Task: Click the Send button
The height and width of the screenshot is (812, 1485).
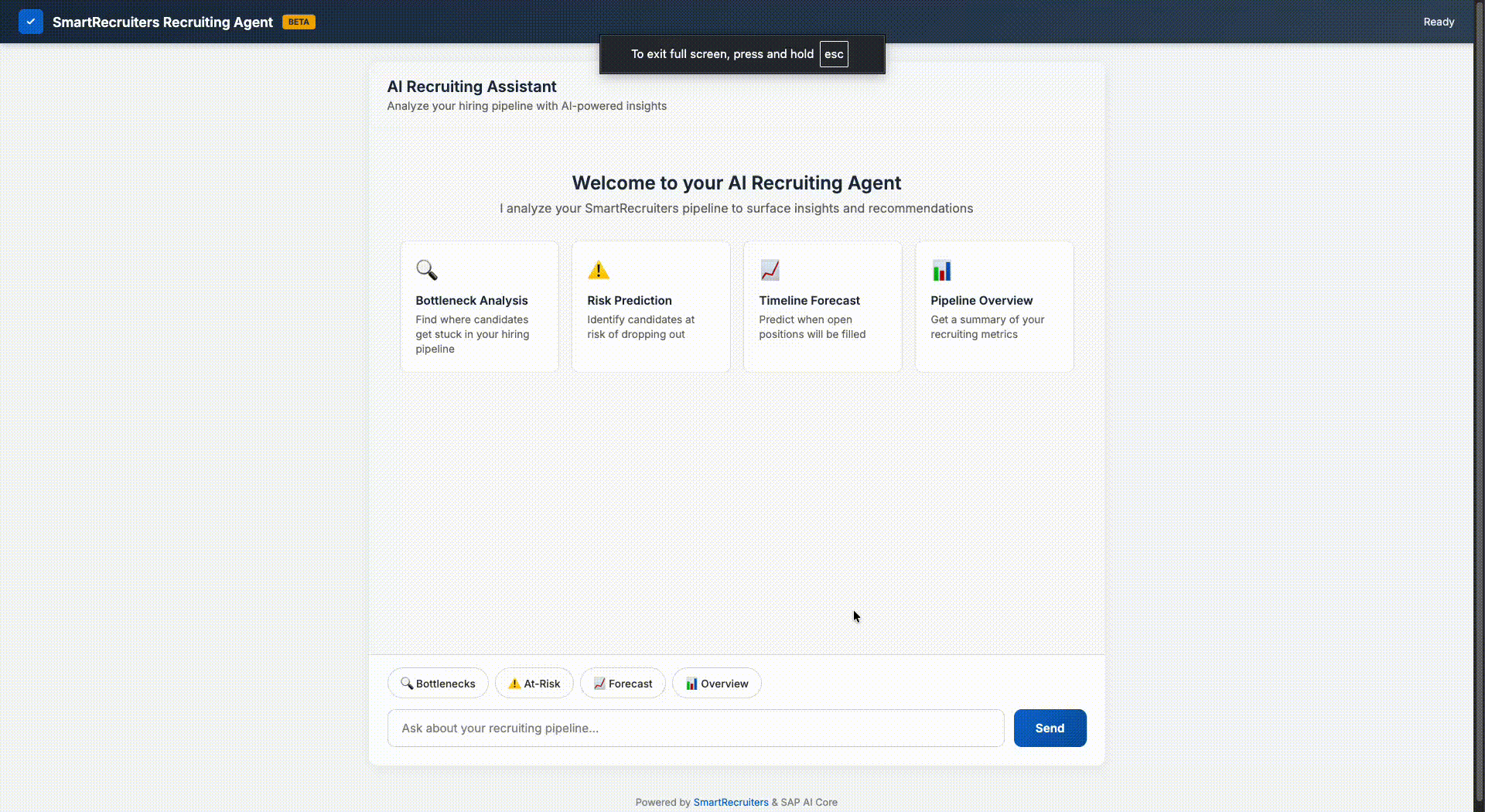Action: [x=1050, y=728]
